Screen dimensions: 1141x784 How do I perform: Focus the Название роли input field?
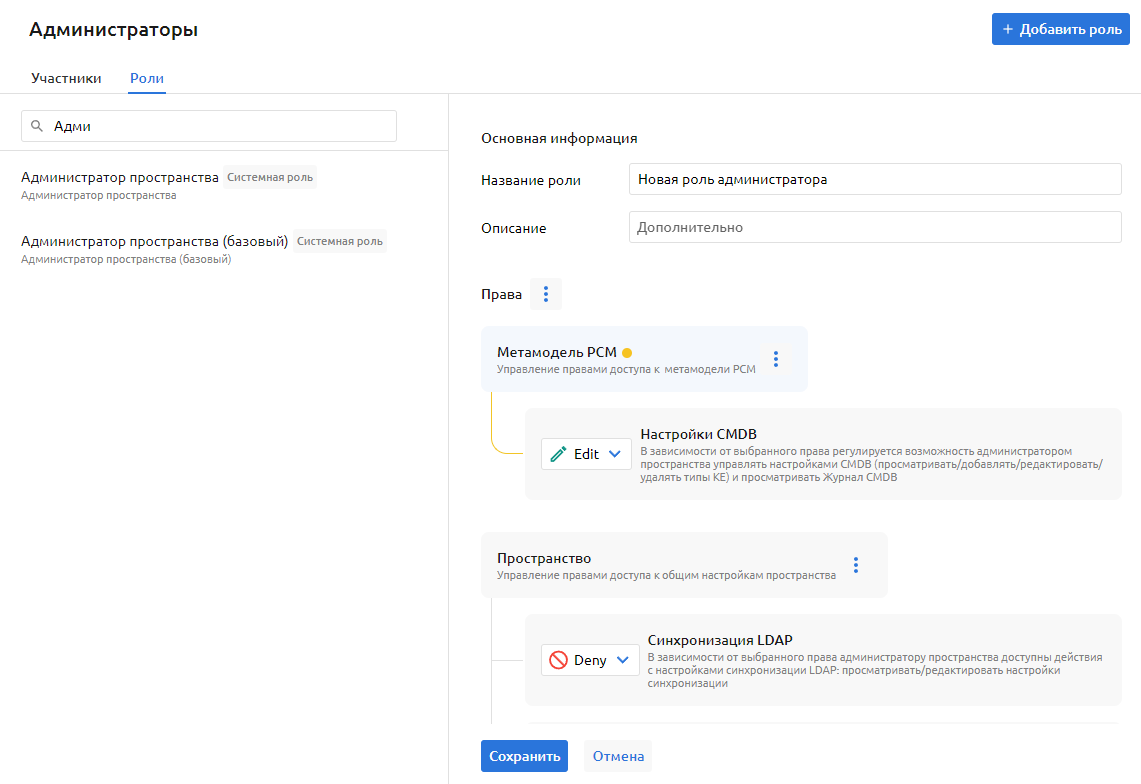[875, 180]
